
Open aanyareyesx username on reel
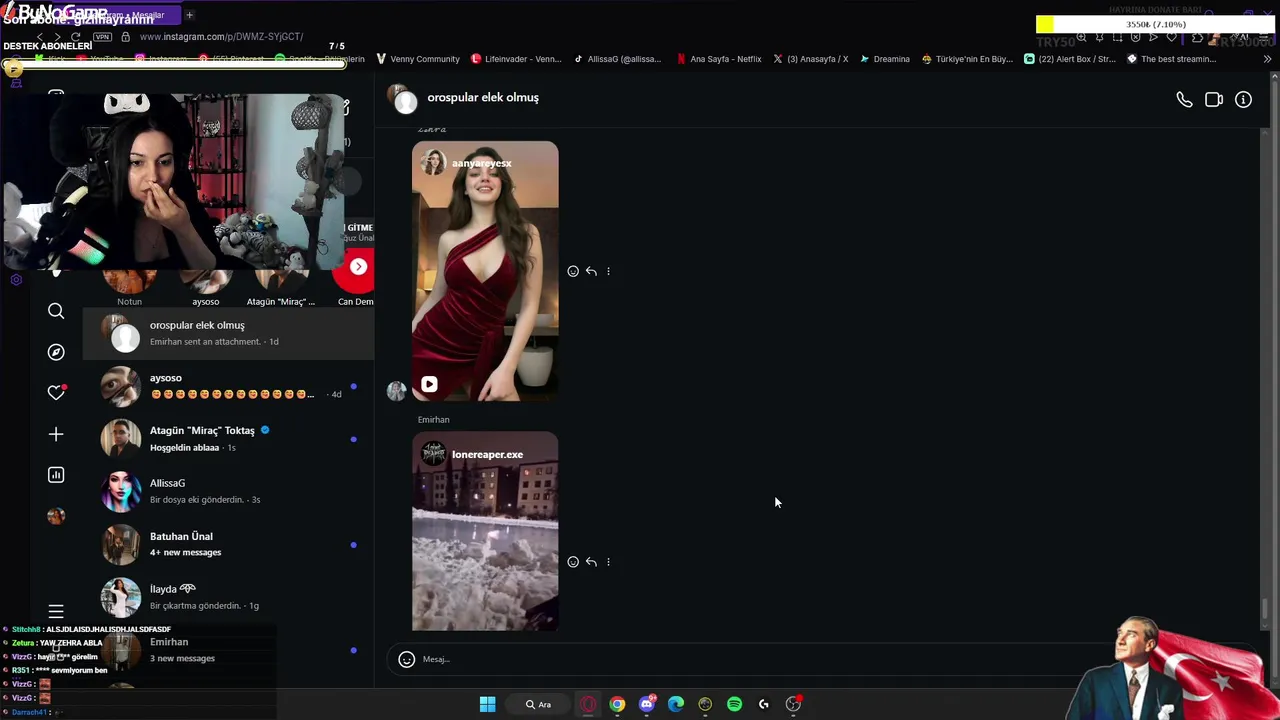tap(481, 163)
